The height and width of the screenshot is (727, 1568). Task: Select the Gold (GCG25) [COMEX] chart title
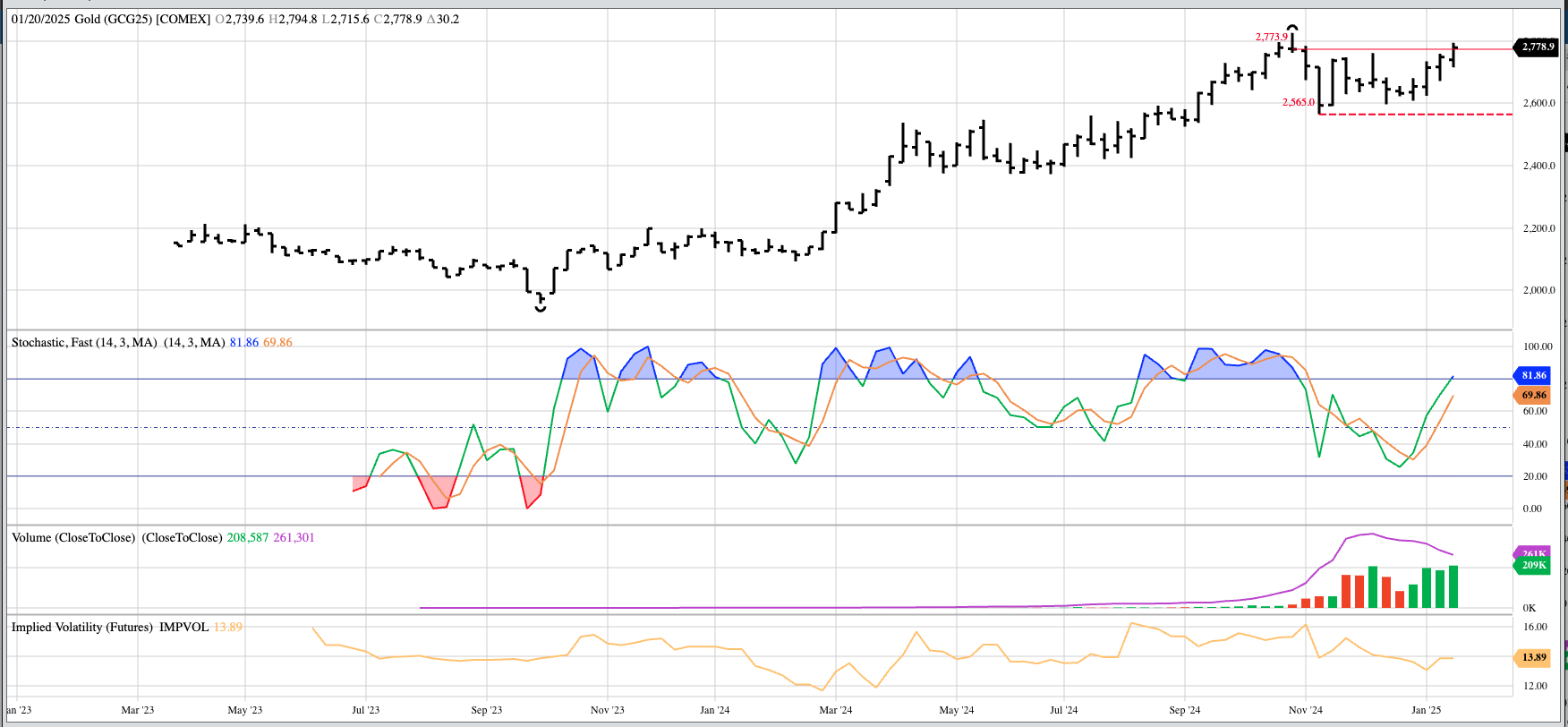click(x=142, y=19)
